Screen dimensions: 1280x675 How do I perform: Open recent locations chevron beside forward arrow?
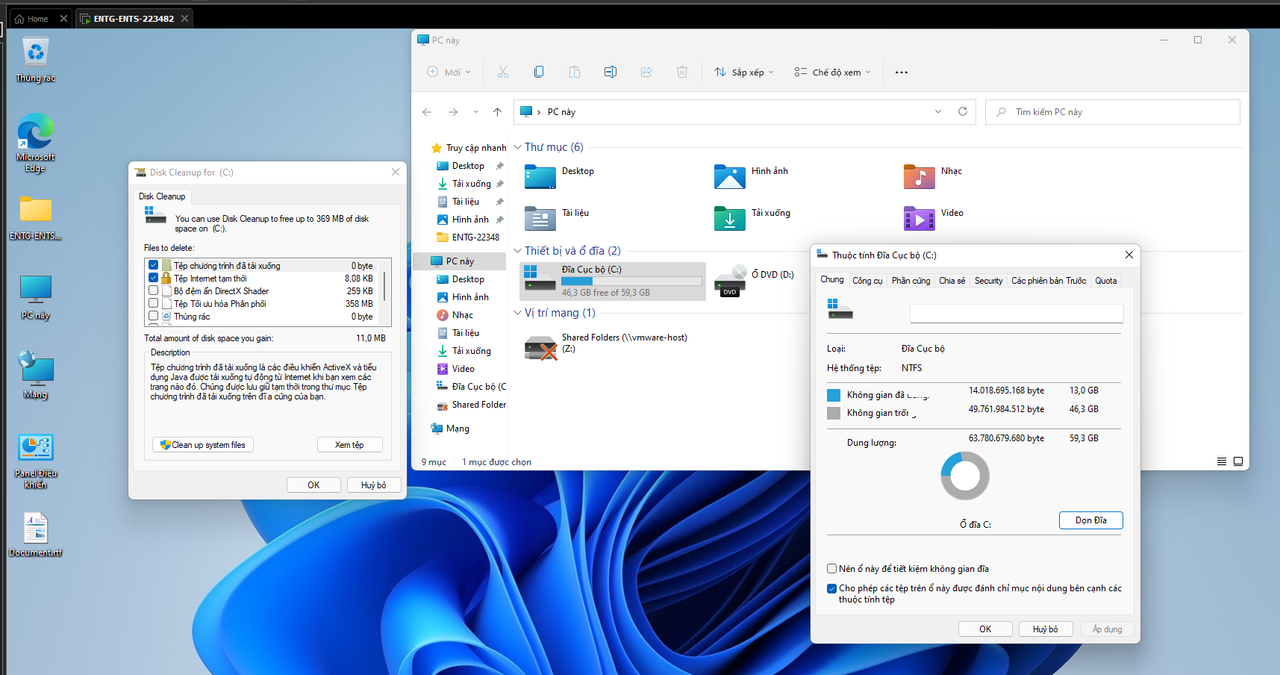(x=476, y=112)
